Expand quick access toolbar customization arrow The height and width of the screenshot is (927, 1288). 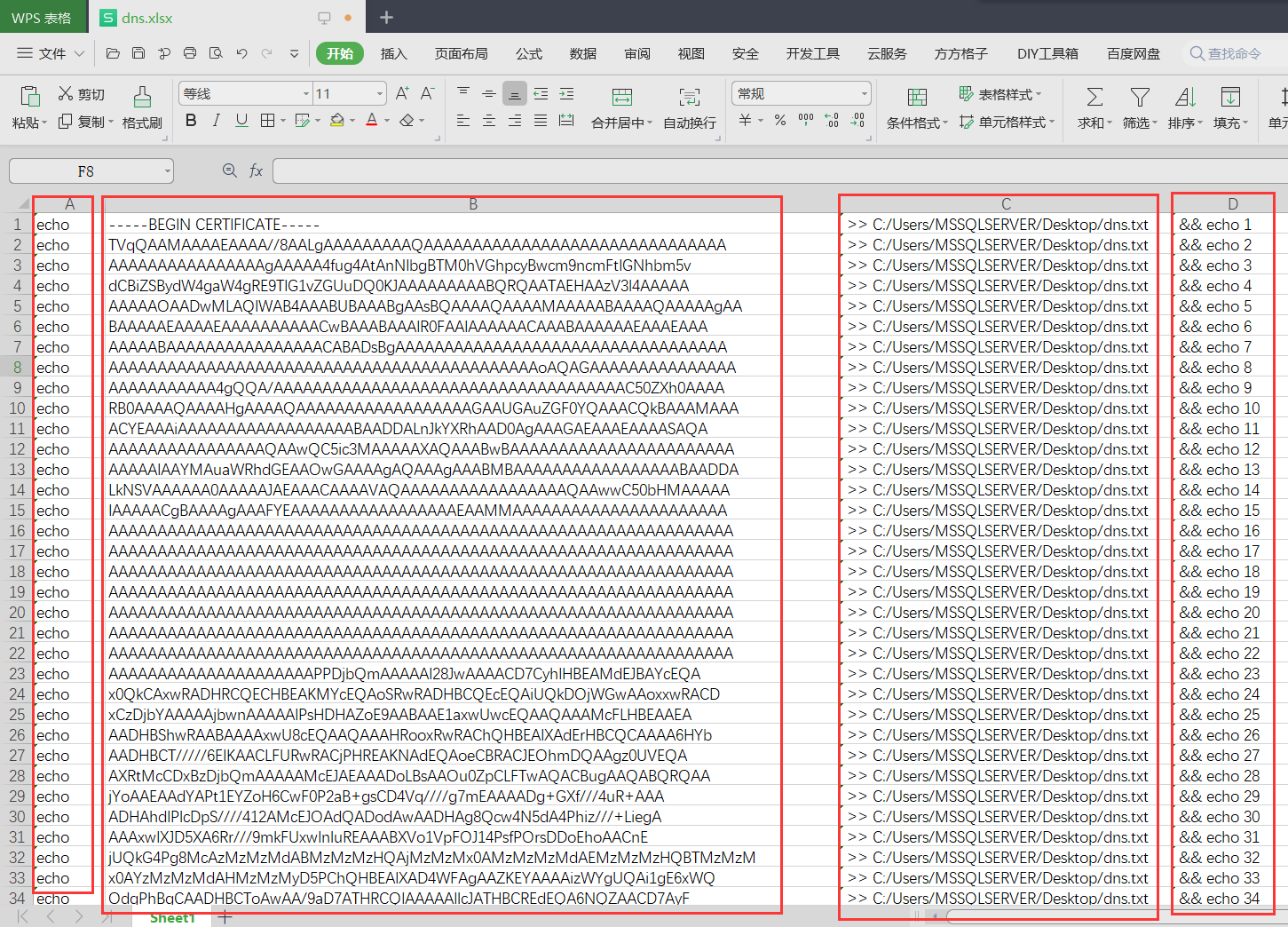(294, 53)
